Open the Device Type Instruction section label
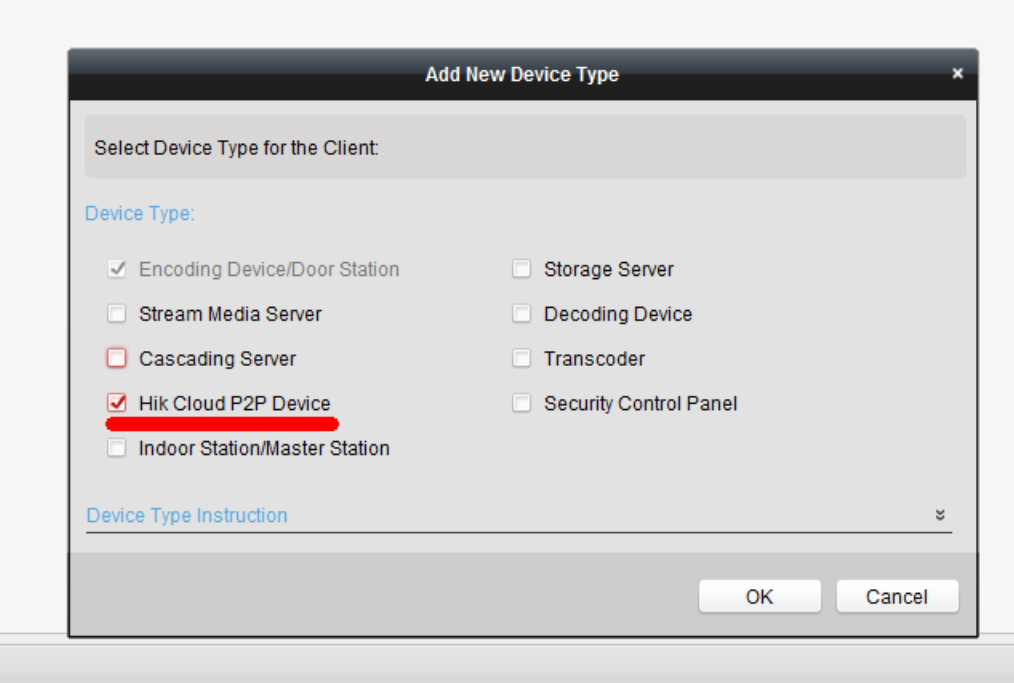This screenshot has width=1014, height=683. point(187,515)
